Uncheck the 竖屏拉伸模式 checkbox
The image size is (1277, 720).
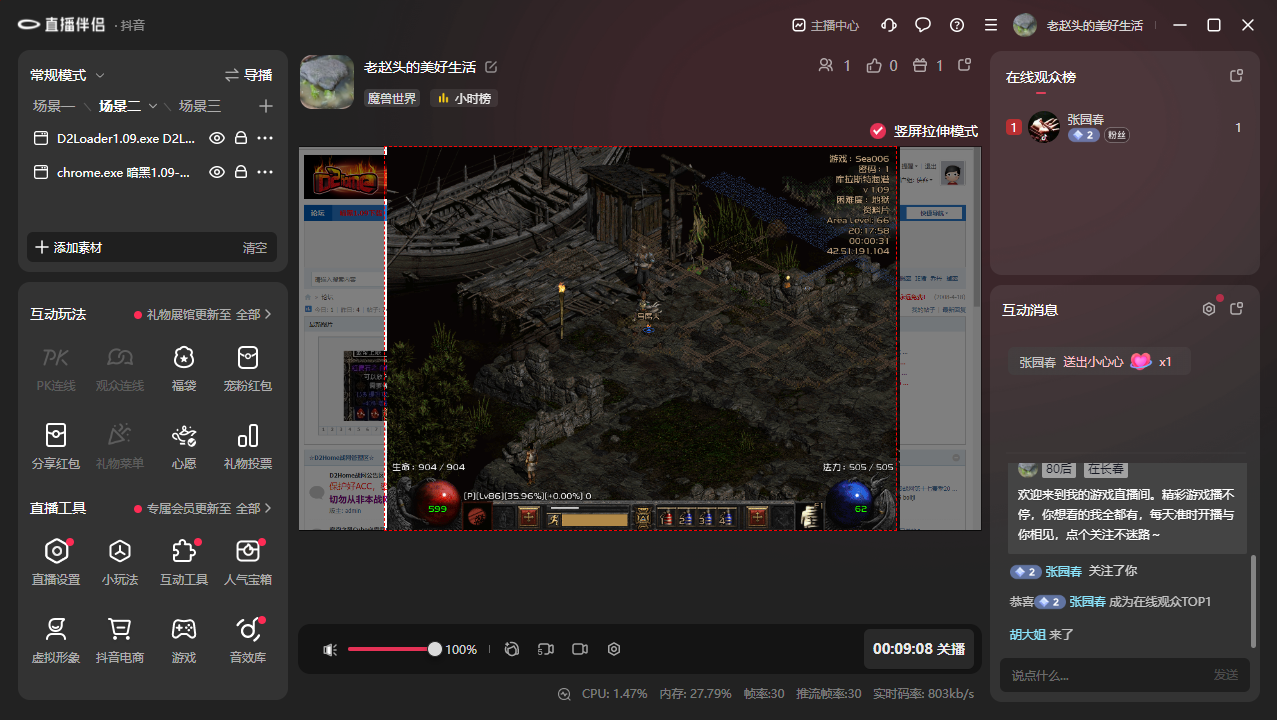[878, 131]
